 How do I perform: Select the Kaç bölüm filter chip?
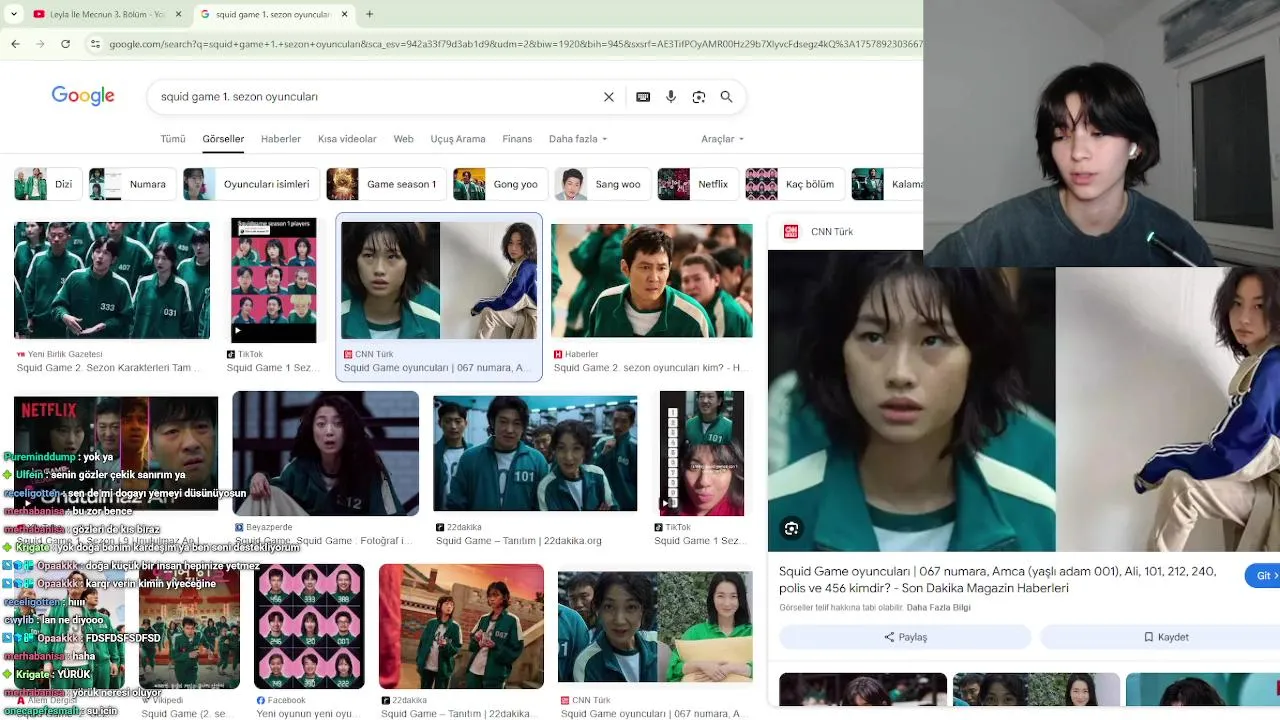pos(794,184)
